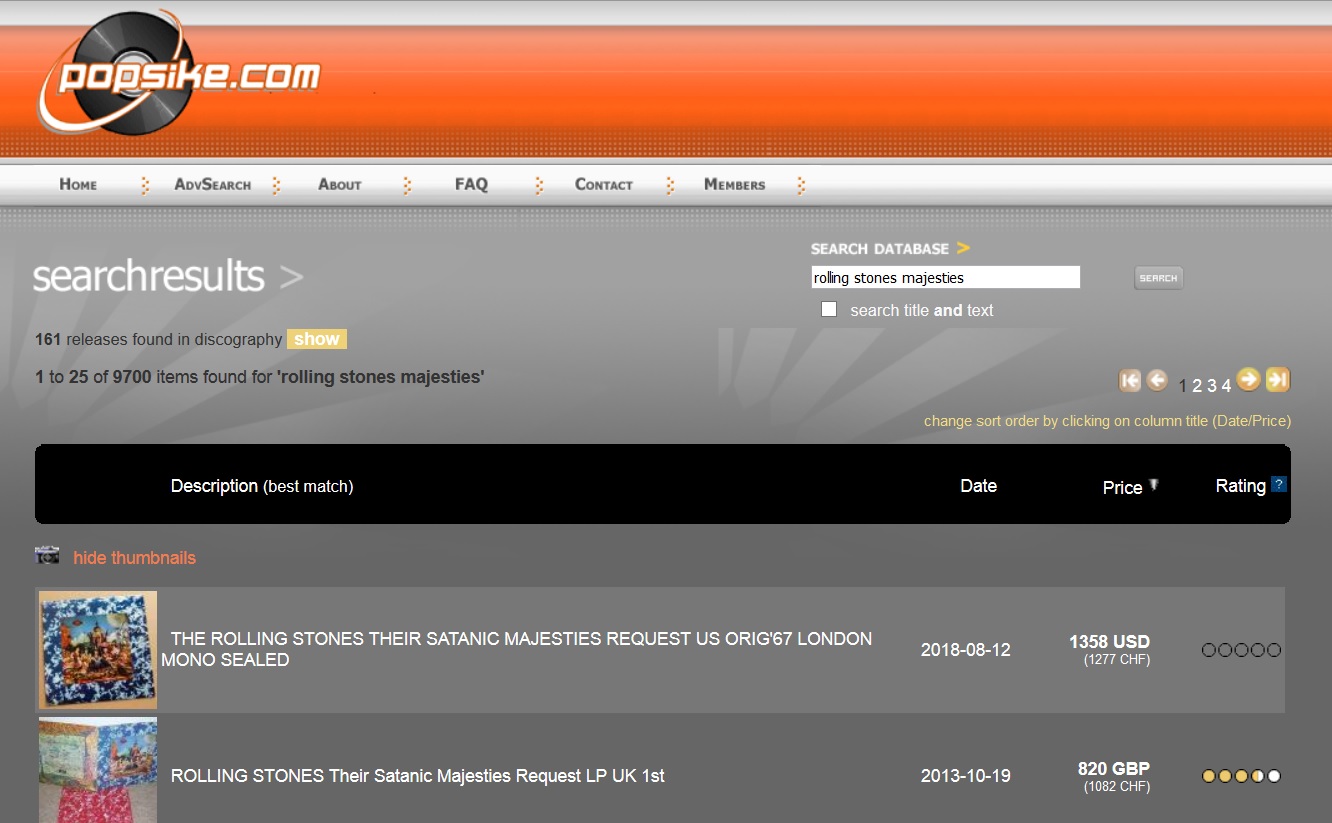1332x823 pixels.
Task: Click the popsike.com vinyl record logo
Action: pos(180,74)
